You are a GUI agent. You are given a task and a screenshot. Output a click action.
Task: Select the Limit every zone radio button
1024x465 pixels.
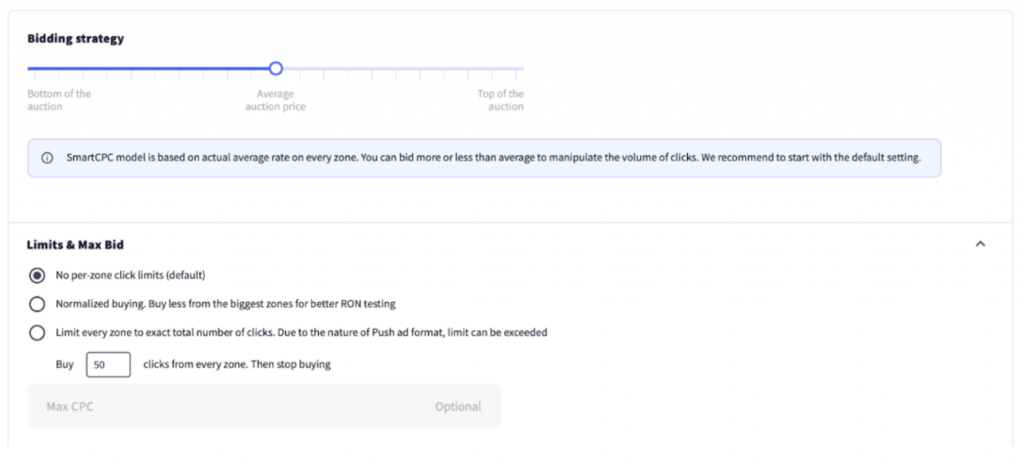(x=37, y=333)
